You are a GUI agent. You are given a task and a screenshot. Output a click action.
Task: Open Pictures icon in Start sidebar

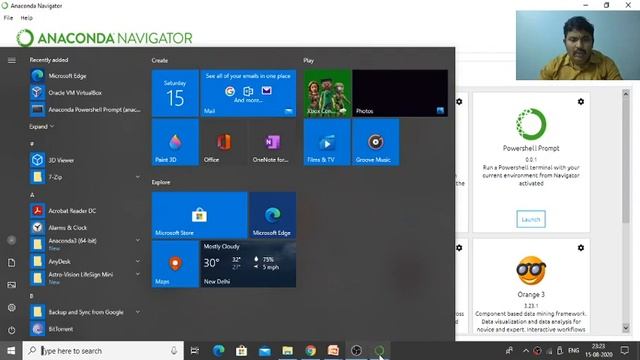11,285
